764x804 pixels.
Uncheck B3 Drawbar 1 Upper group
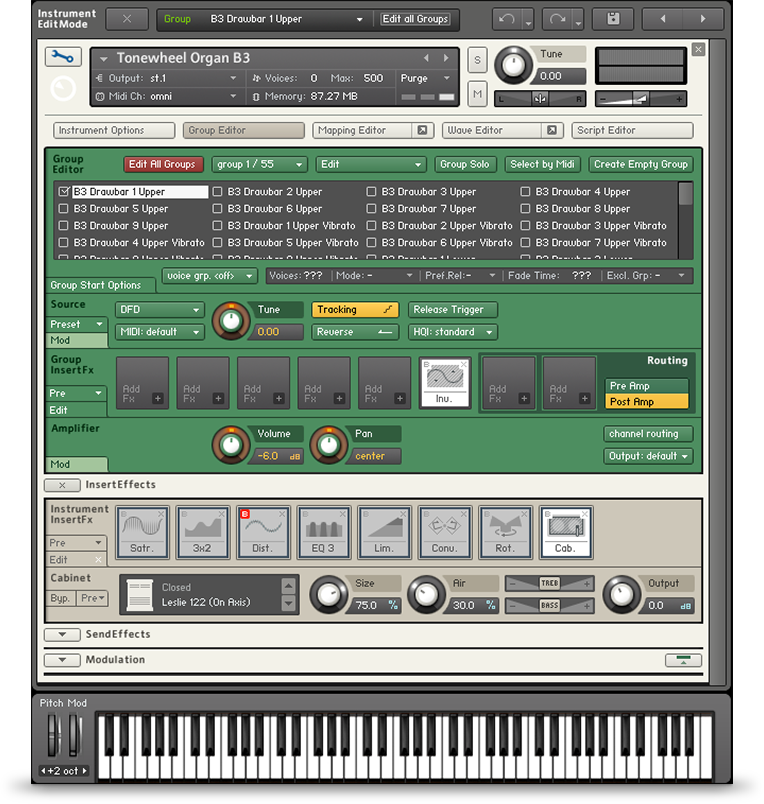pyautogui.click(x=64, y=192)
